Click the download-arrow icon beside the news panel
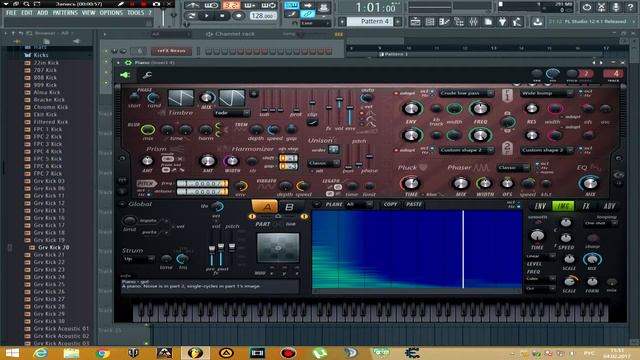The height and width of the screenshot is (360, 640). (538, 22)
